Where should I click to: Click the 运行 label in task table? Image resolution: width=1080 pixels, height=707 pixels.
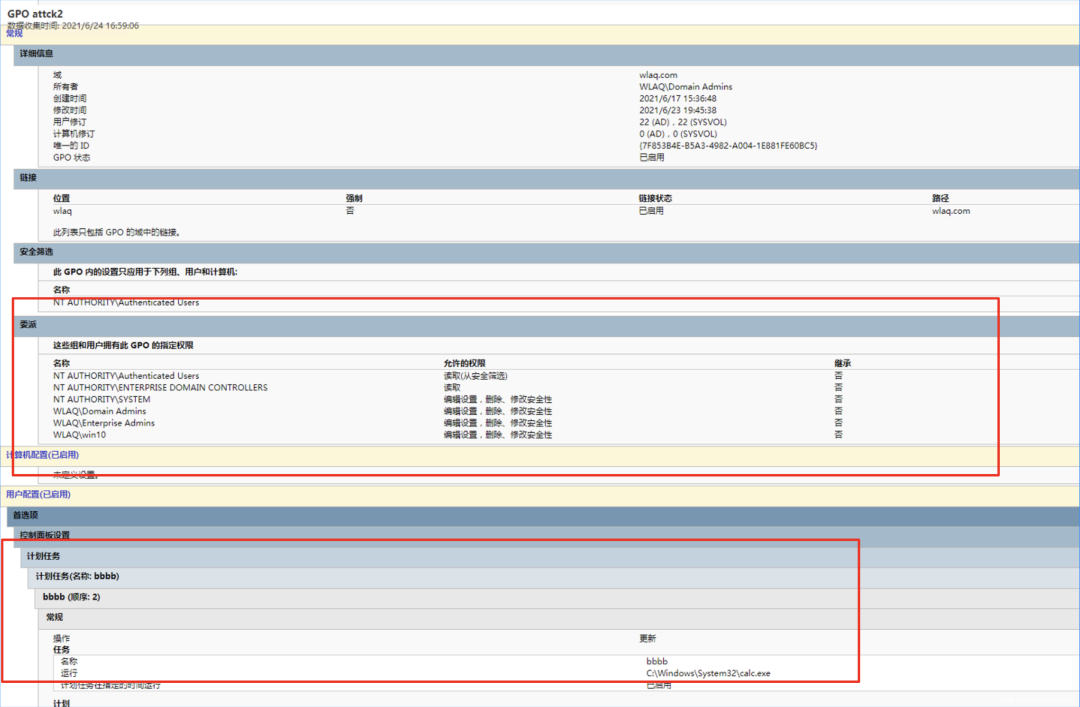[69, 673]
